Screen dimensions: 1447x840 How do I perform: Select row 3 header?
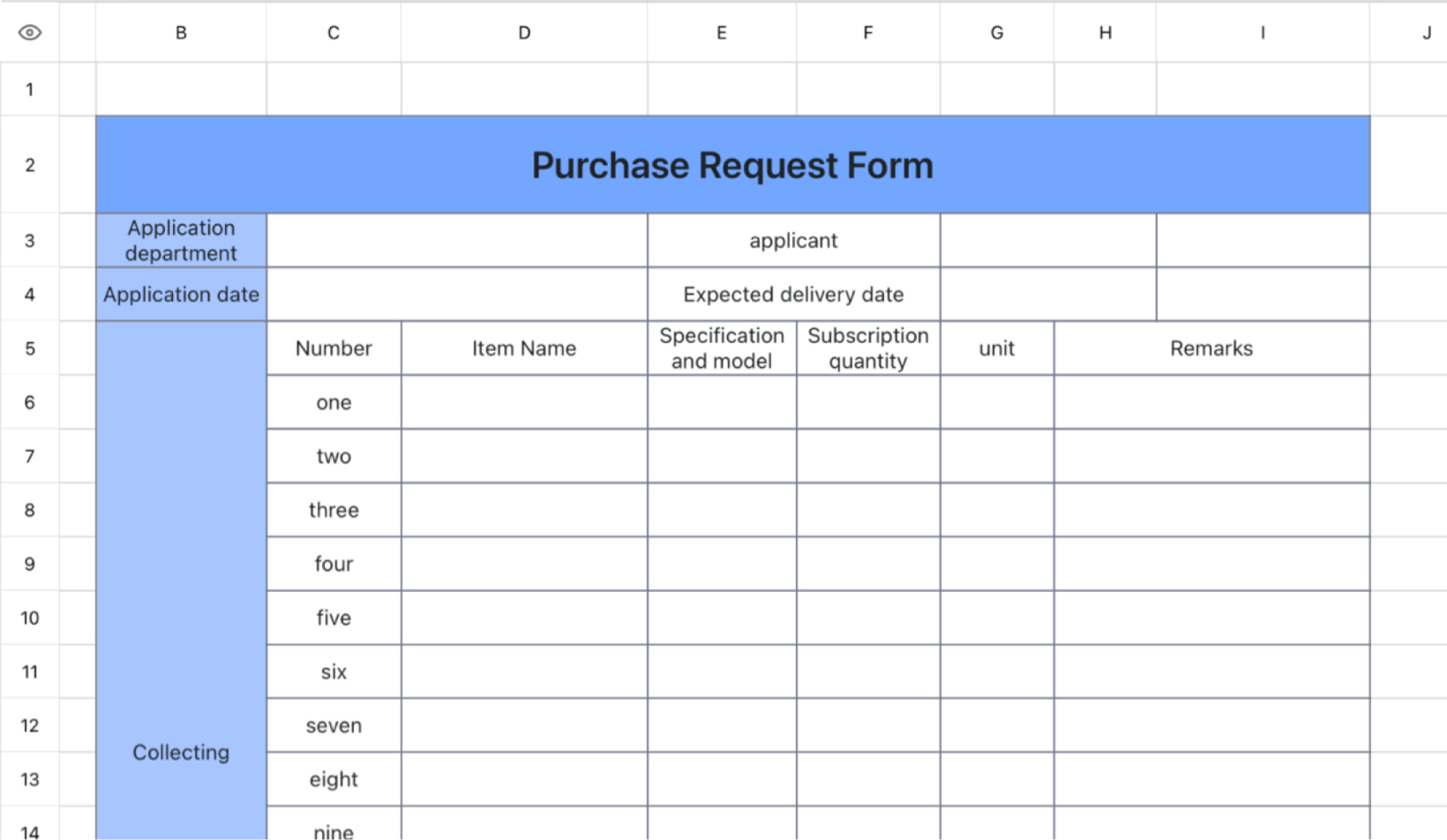pos(30,241)
